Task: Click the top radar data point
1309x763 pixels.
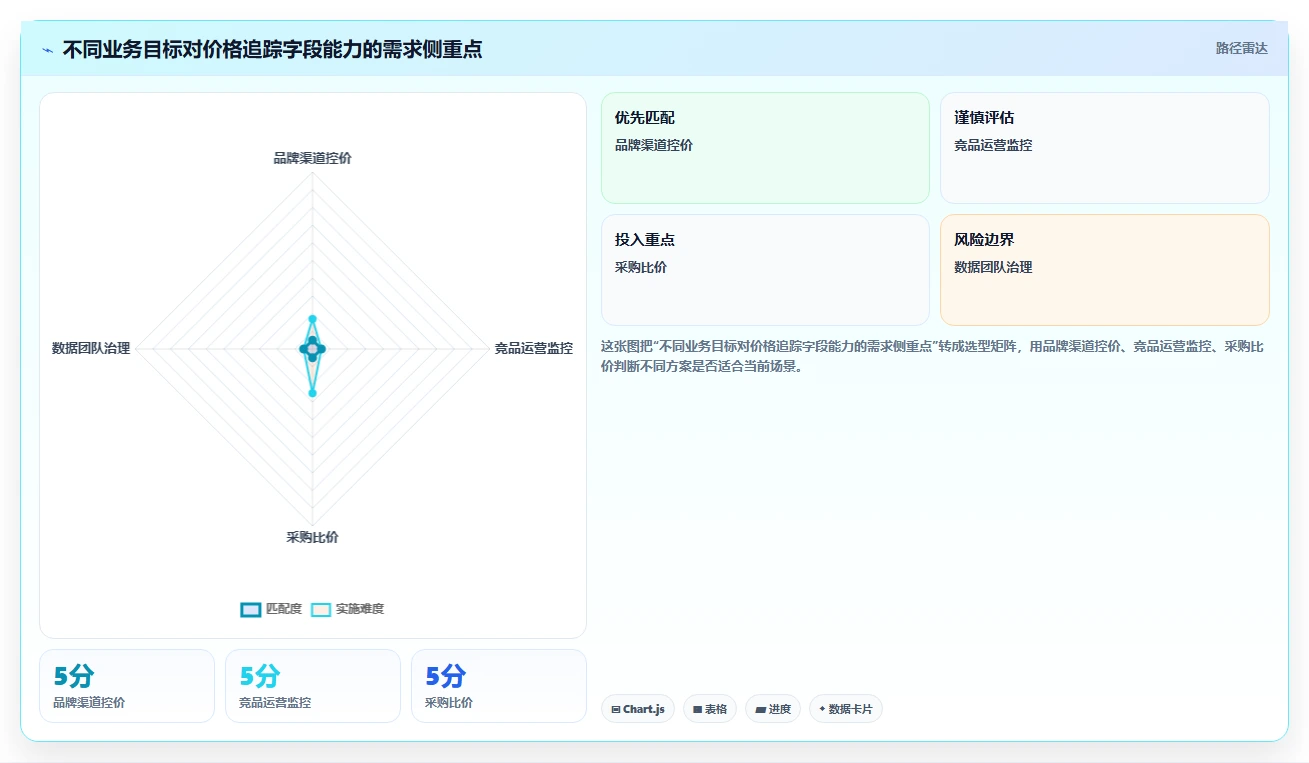Action: (x=312, y=319)
